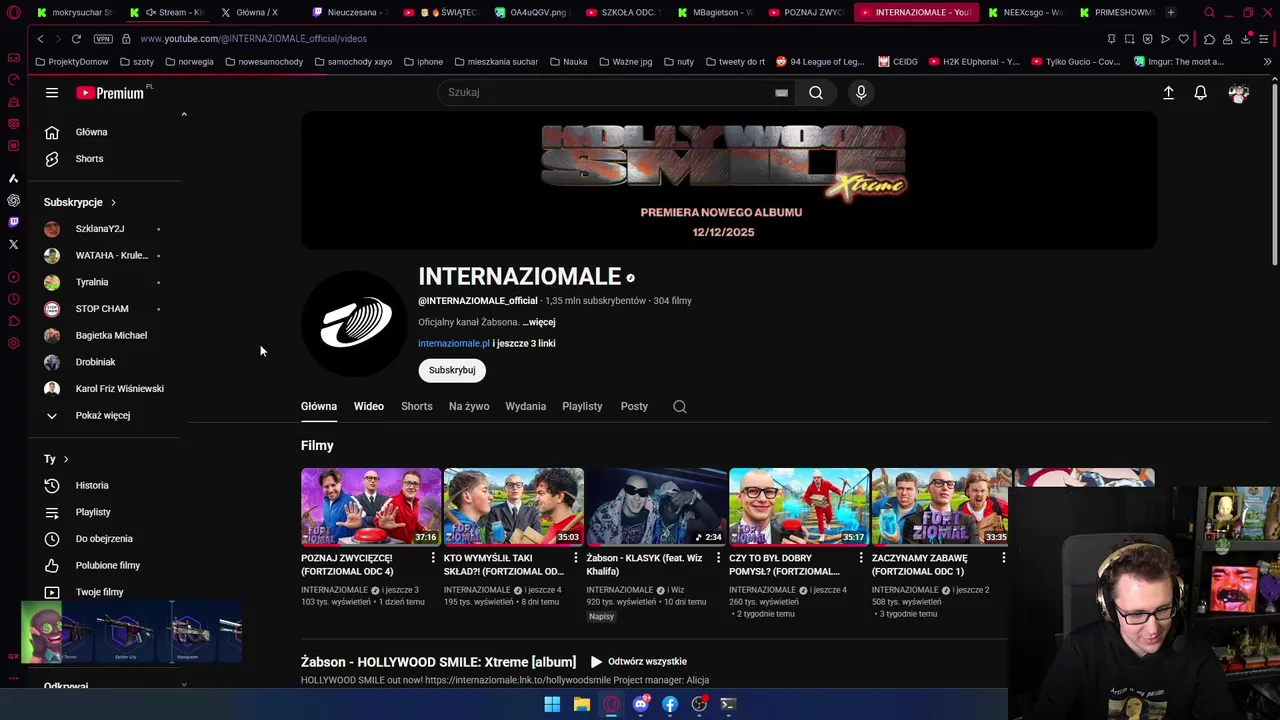The height and width of the screenshot is (720, 1280).
Task: Click the YouTube Premium logo
Action: coord(110,93)
